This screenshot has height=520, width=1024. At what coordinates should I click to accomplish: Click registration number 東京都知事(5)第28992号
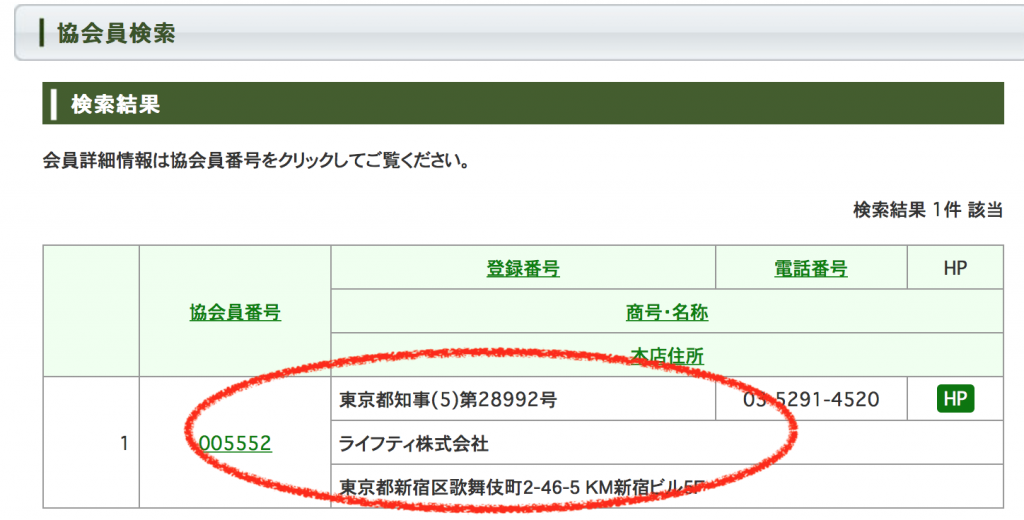click(x=448, y=400)
